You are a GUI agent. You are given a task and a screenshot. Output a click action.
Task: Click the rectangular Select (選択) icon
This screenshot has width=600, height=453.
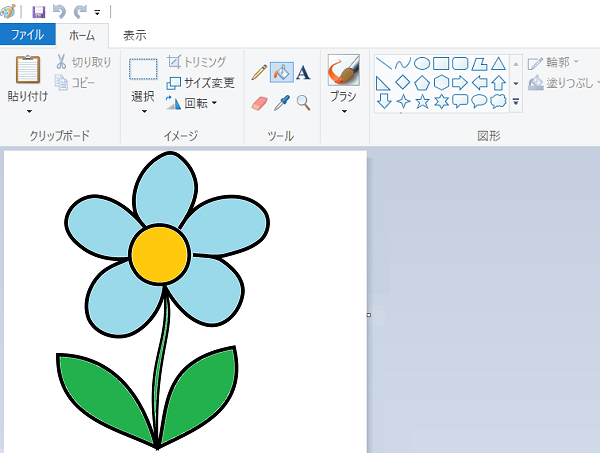tap(143, 69)
